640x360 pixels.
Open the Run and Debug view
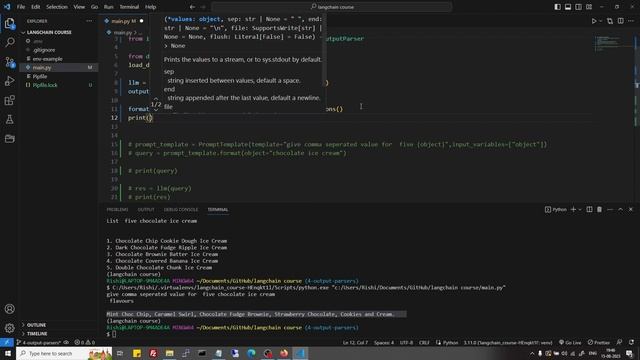pyautogui.click(x=9, y=81)
